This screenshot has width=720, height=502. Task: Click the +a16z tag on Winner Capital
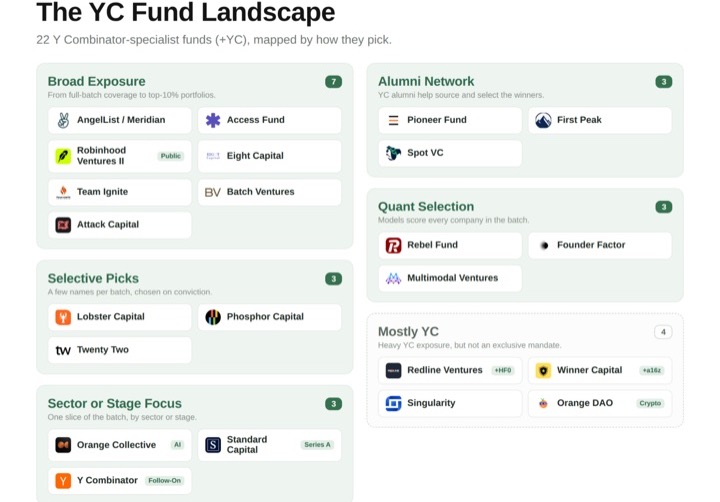[652, 370]
